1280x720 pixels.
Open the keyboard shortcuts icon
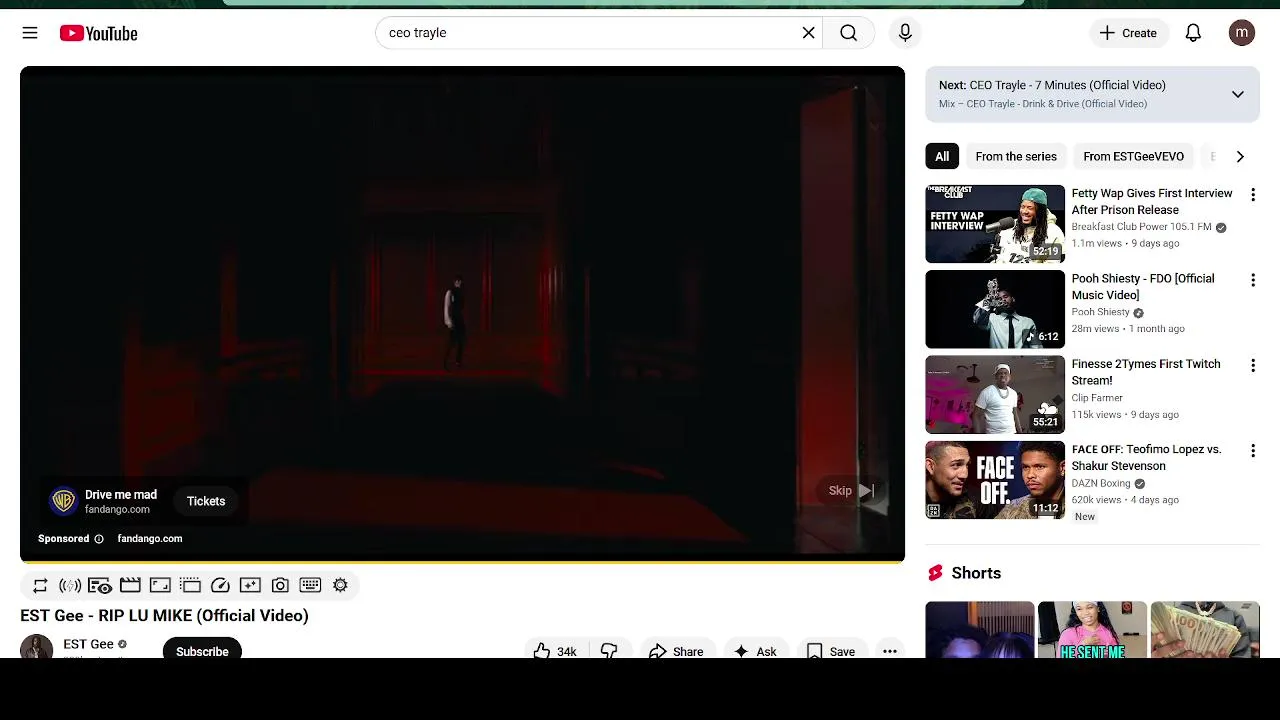coord(310,585)
